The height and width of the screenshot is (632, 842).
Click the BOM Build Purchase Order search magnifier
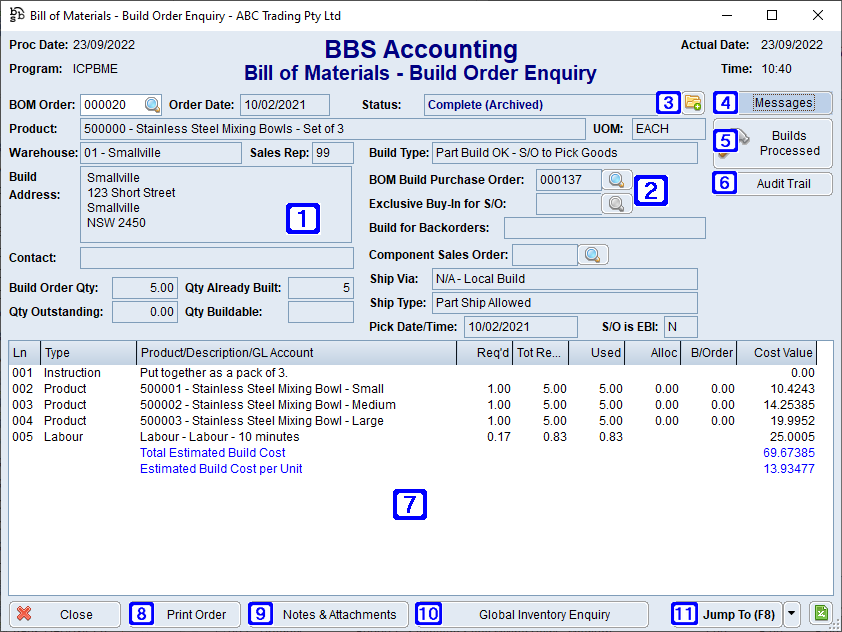pos(617,181)
